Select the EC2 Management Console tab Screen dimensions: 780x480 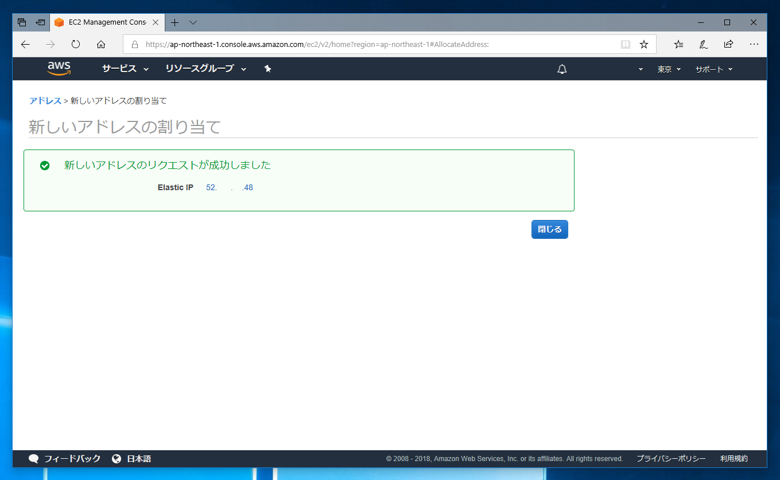[x=106, y=22]
